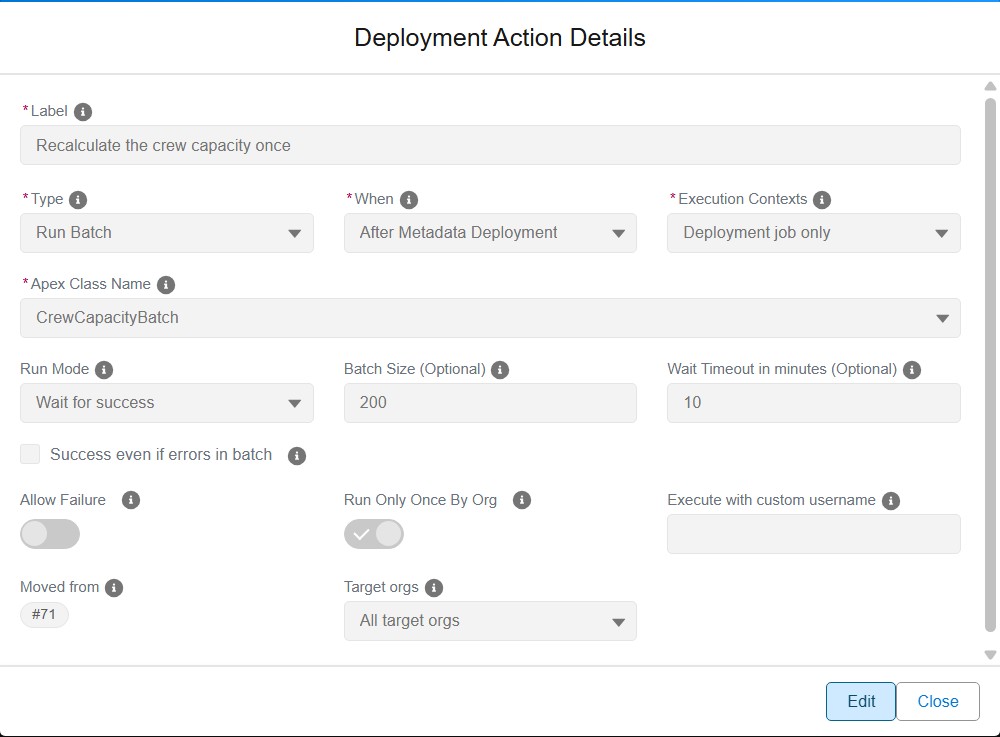Click the Close button
Viewport: 1000px width, 737px height.
point(938,701)
